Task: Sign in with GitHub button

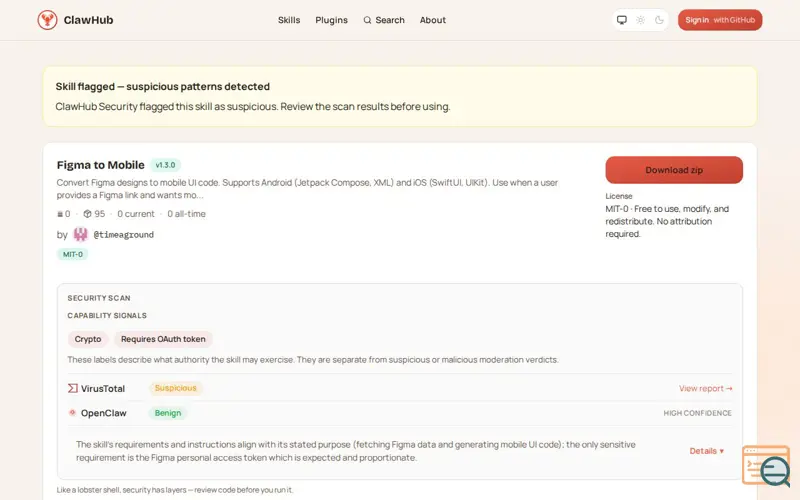Action: tap(720, 20)
